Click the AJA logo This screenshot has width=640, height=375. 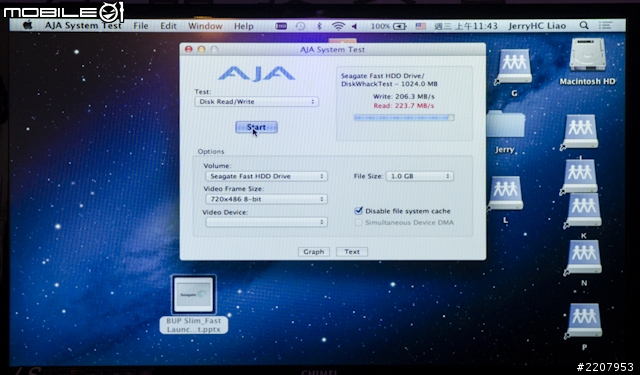(x=256, y=74)
